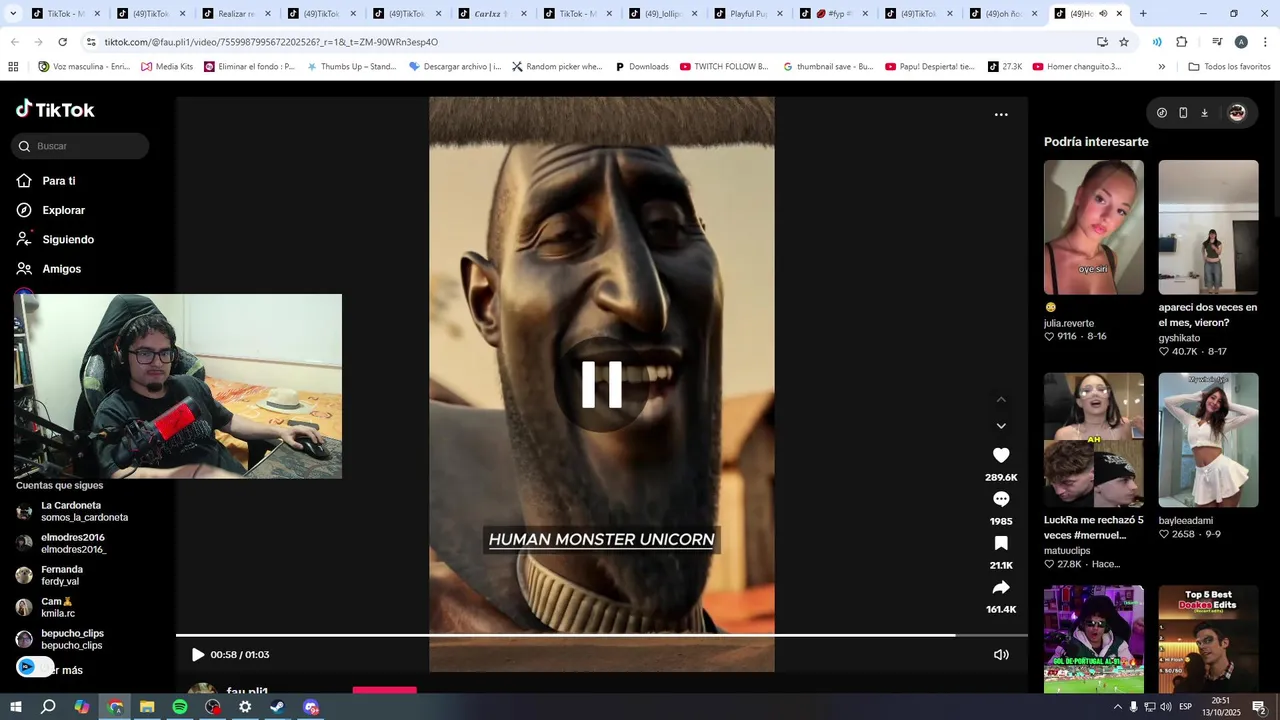Viewport: 1280px width, 720px height.
Task: Go back in browser history
Action: click(x=14, y=42)
